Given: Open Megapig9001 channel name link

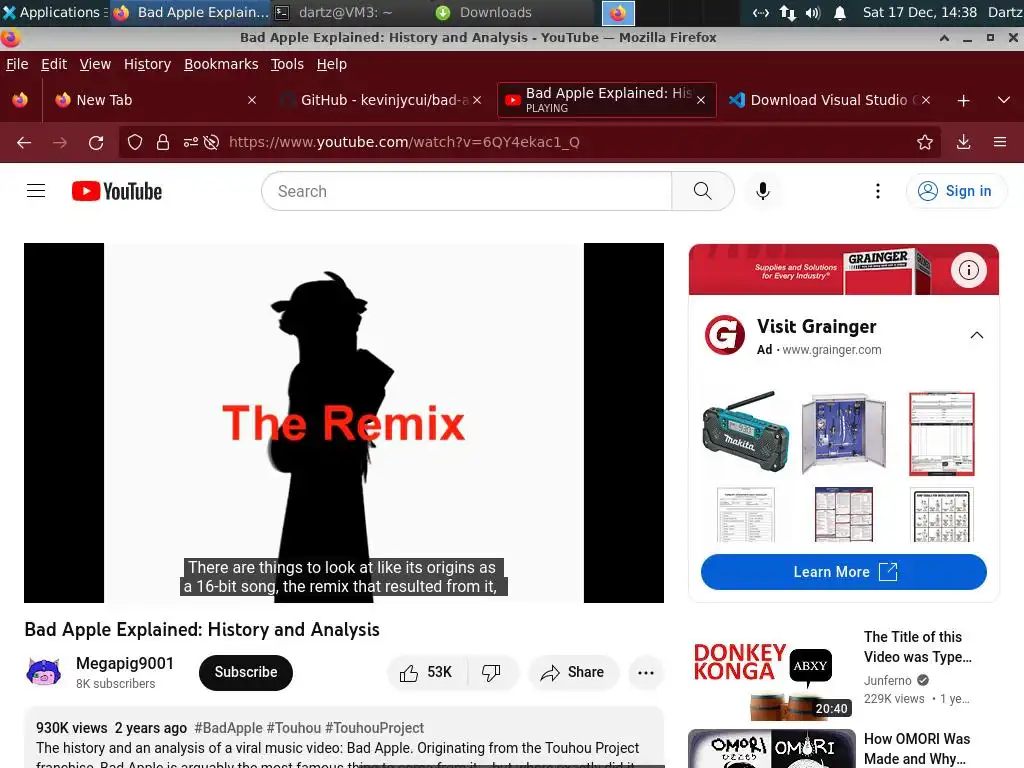Looking at the screenshot, I should pos(125,664).
